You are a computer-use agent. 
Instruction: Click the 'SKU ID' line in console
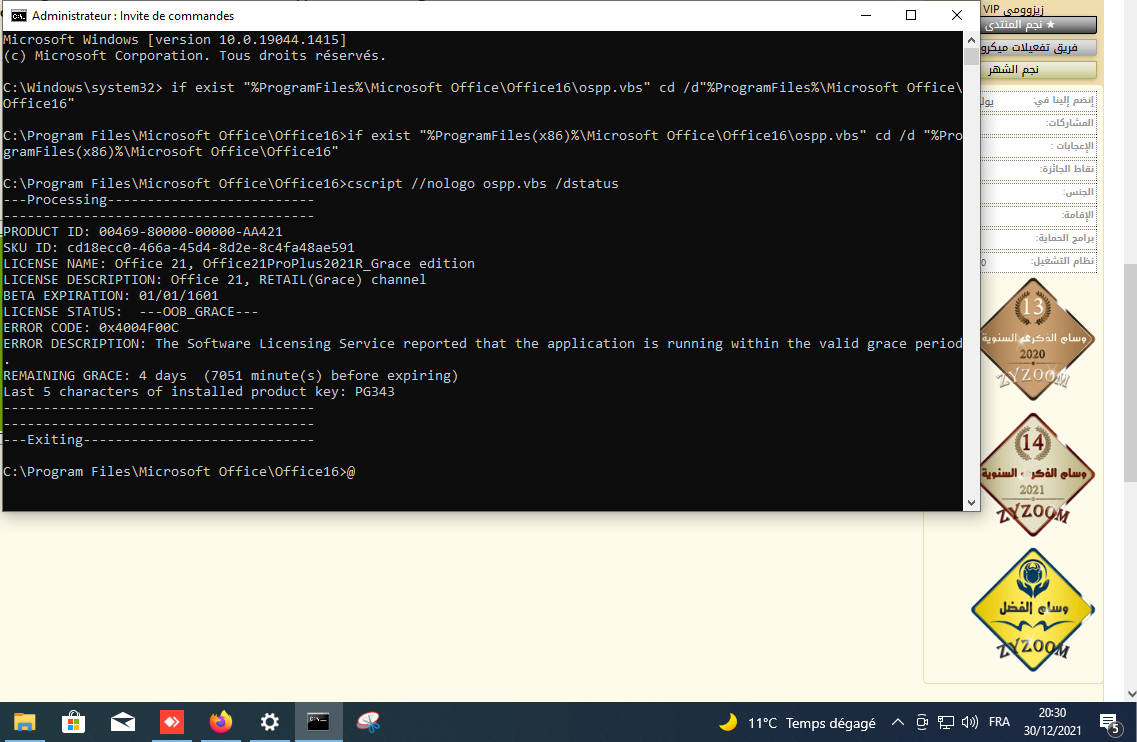pos(179,247)
